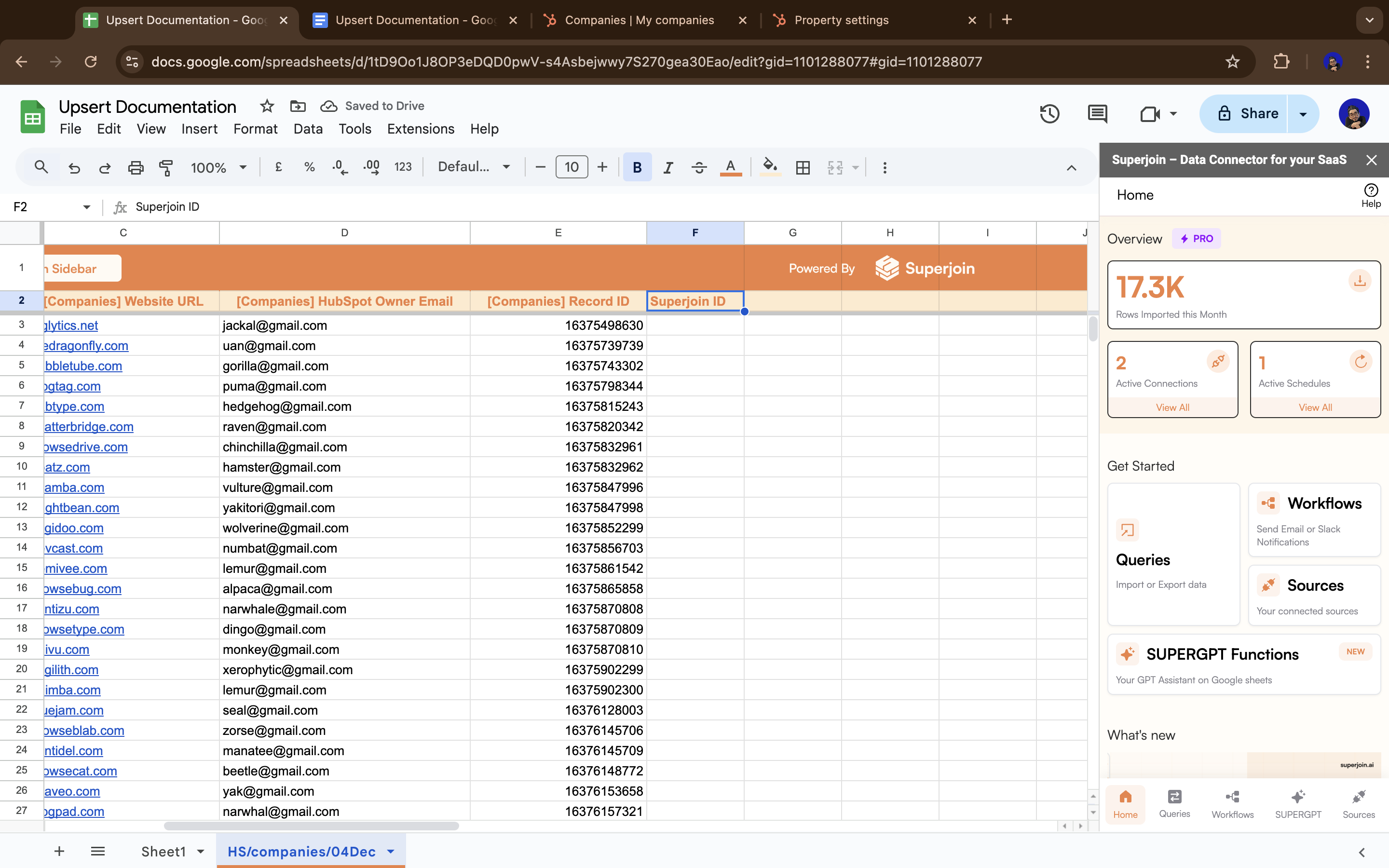Click View All under Active Connections

pyautogui.click(x=1172, y=407)
